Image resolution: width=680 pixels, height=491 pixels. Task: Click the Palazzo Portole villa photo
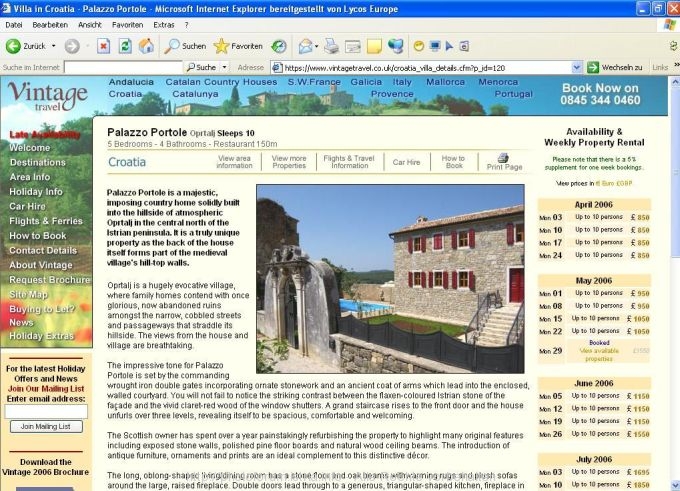[x=390, y=279]
